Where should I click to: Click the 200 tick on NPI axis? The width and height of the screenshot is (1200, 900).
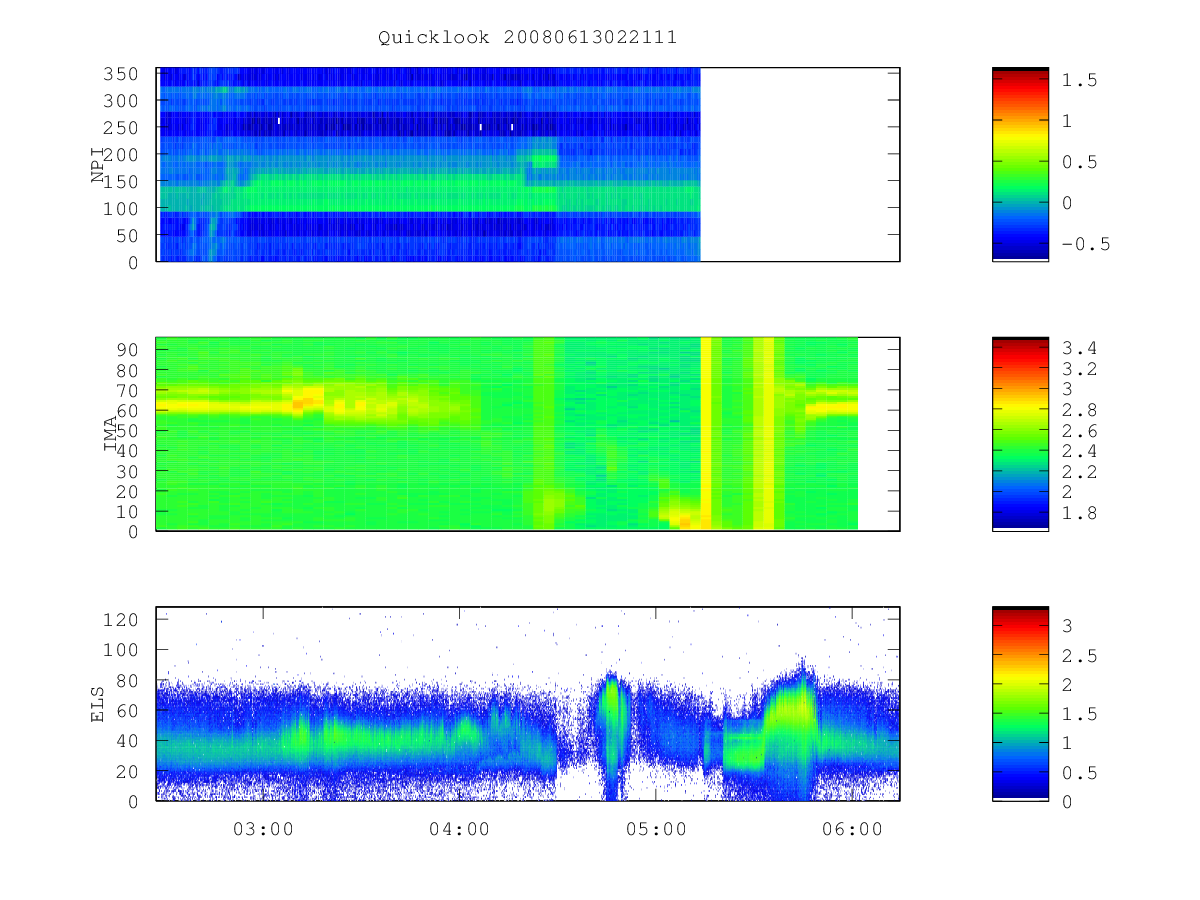pos(122,155)
